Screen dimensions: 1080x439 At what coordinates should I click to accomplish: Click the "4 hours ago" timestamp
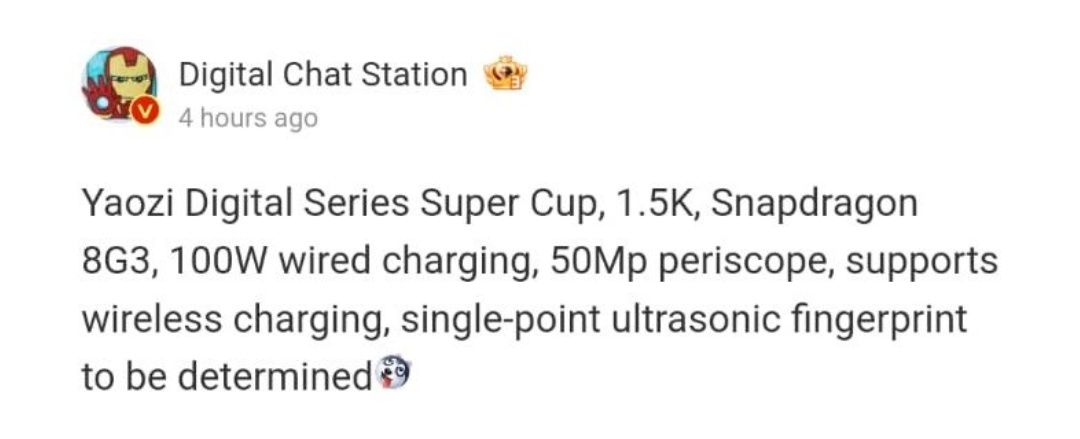click(248, 118)
